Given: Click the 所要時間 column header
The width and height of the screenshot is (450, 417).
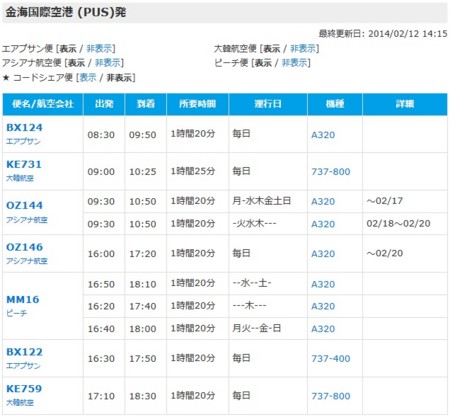Looking at the screenshot, I should (197, 104).
